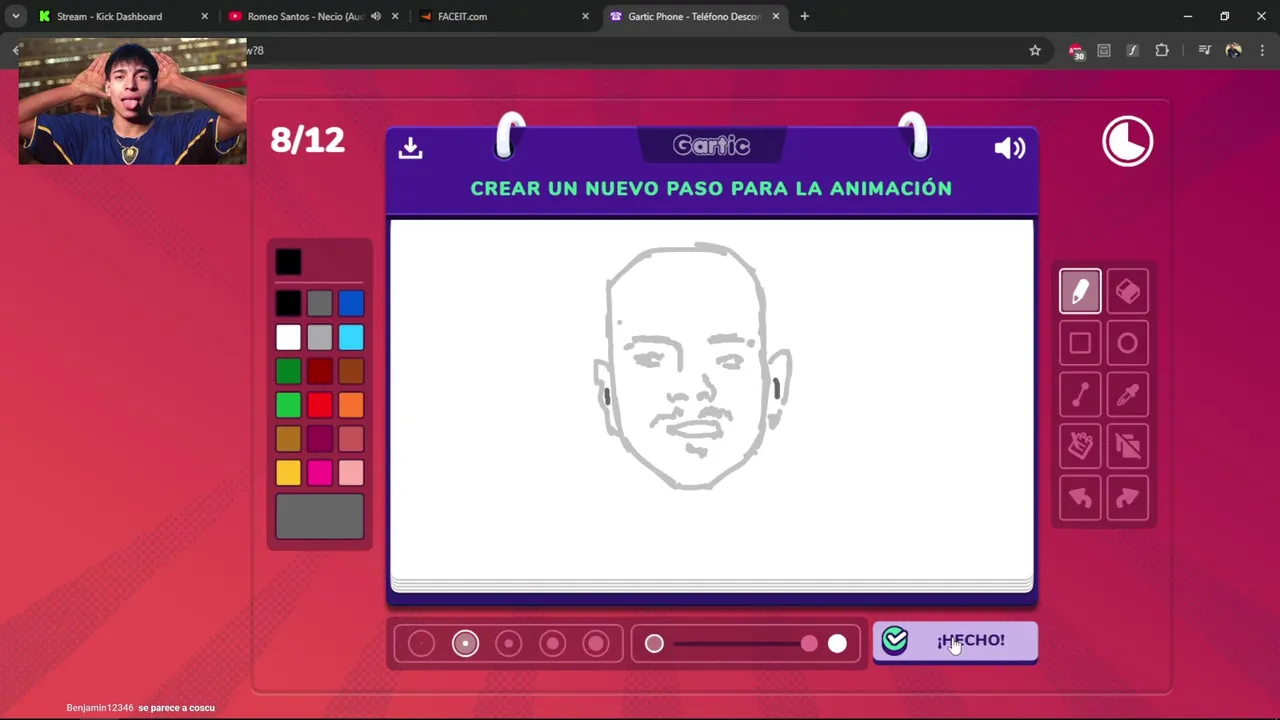This screenshot has height=720, width=1280.
Task: Pick the dark blue palette color
Action: click(351, 303)
